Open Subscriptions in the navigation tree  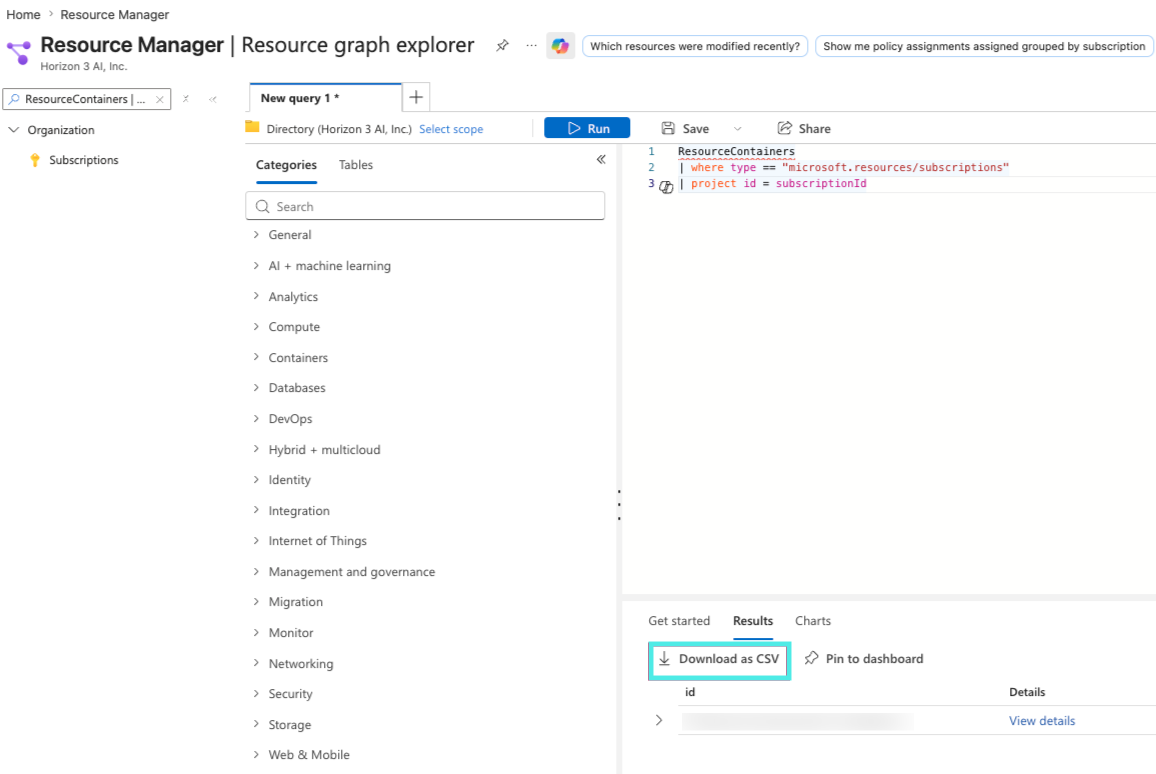click(x=83, y=160)
